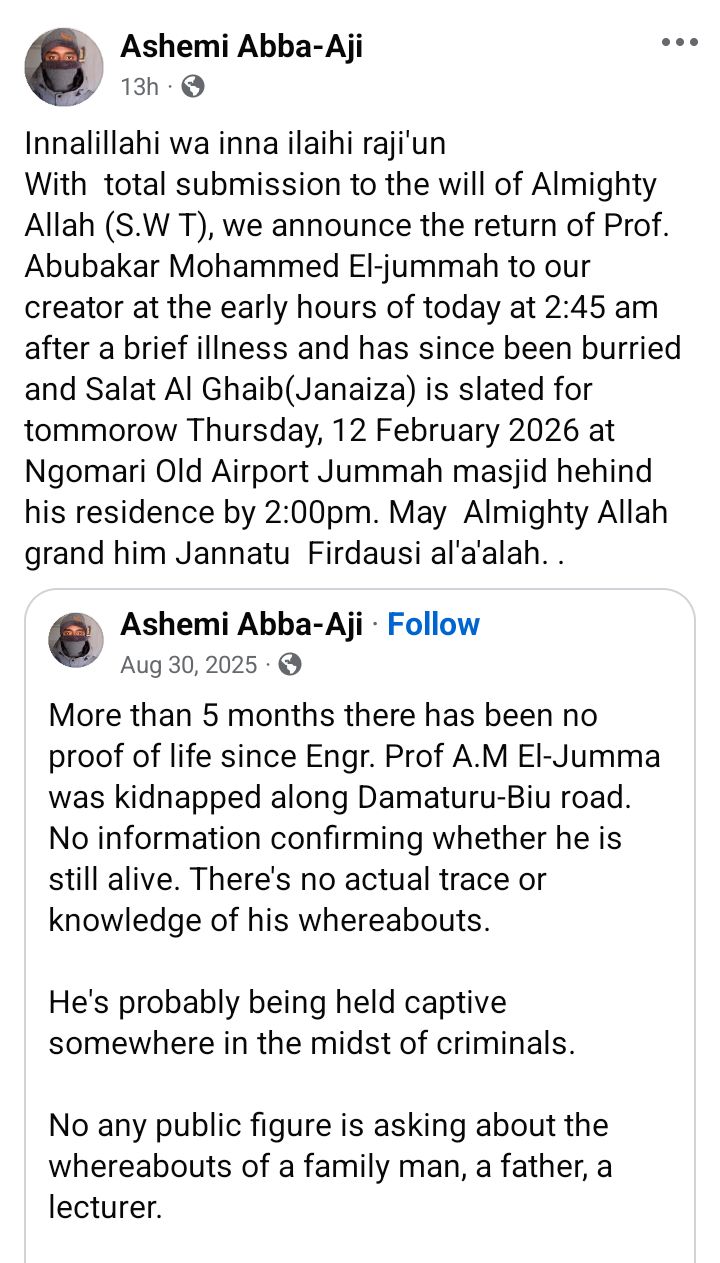Click the 13h timestamp to open the post

point(138,88)
